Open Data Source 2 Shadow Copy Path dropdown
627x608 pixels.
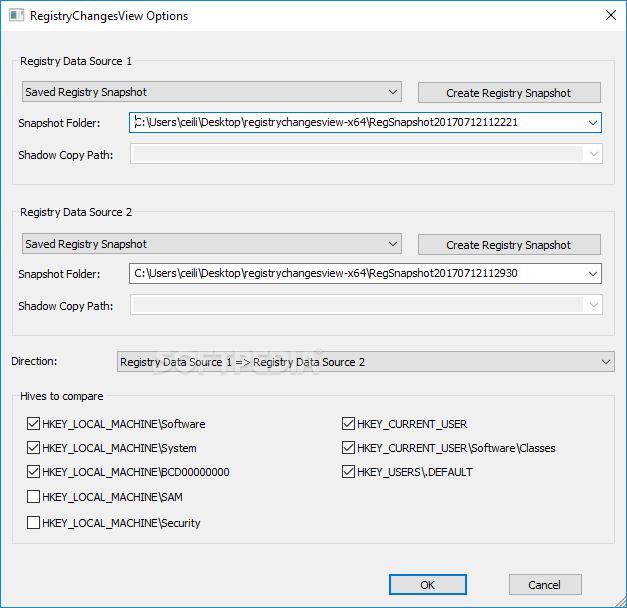pos(593,305)
